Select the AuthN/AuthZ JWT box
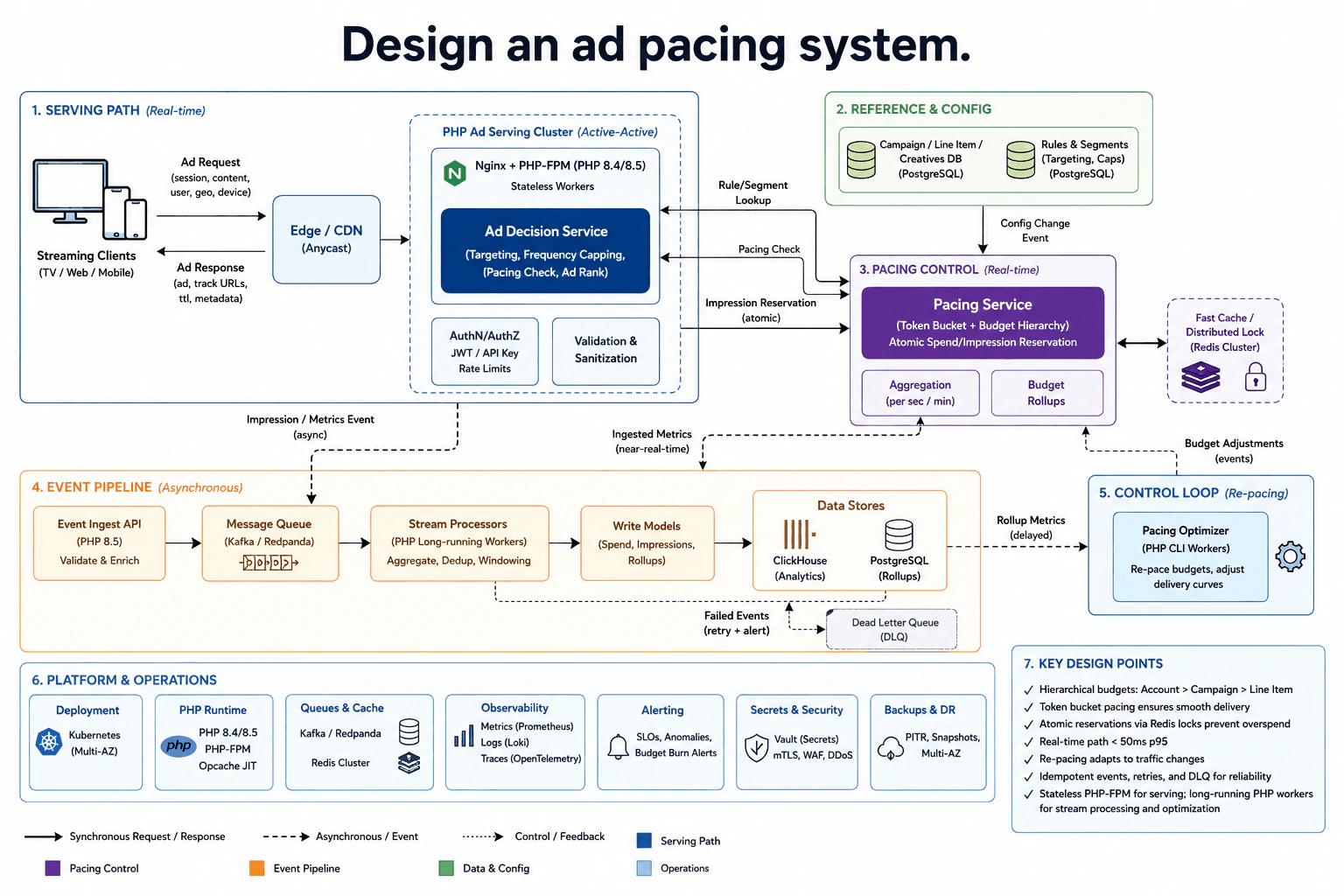This screenshot has width=1344, height=896. [x=485, y=352]
